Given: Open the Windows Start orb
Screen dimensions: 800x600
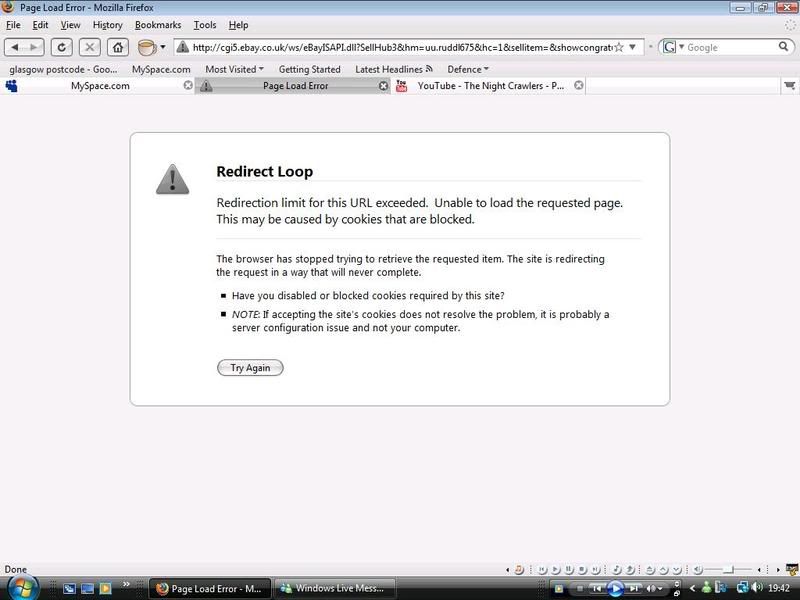Looking at the screenshot, I should [22, 587].
